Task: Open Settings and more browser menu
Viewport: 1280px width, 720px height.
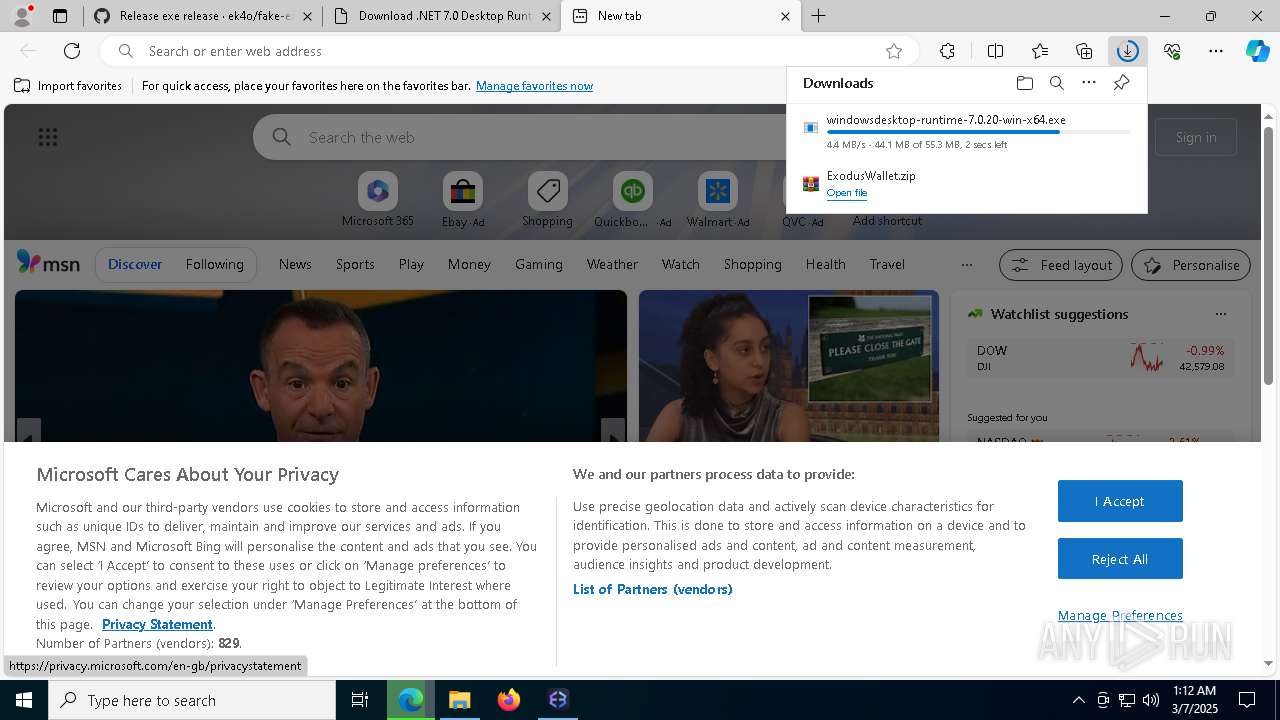Action: pyautogui.click(x=1215, y=51)
